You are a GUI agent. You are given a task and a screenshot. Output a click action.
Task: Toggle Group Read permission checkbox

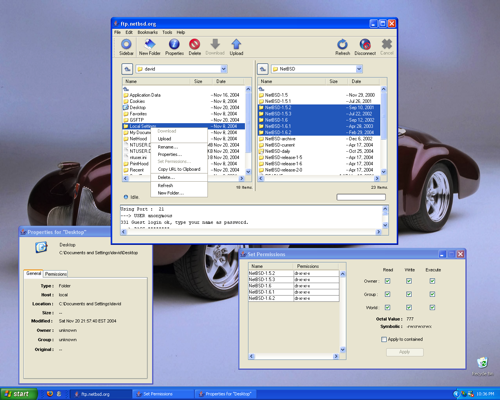point(387,294)
